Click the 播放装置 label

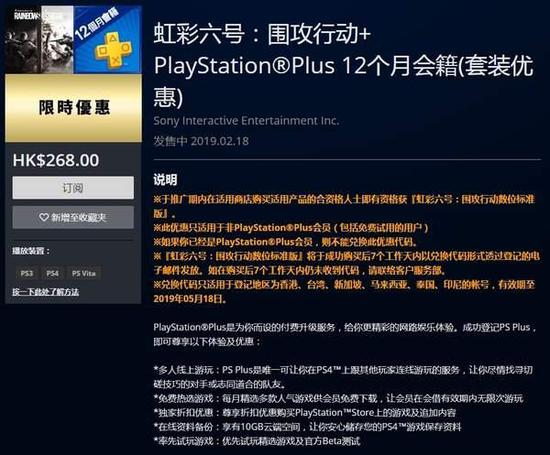tap(31, 251)
